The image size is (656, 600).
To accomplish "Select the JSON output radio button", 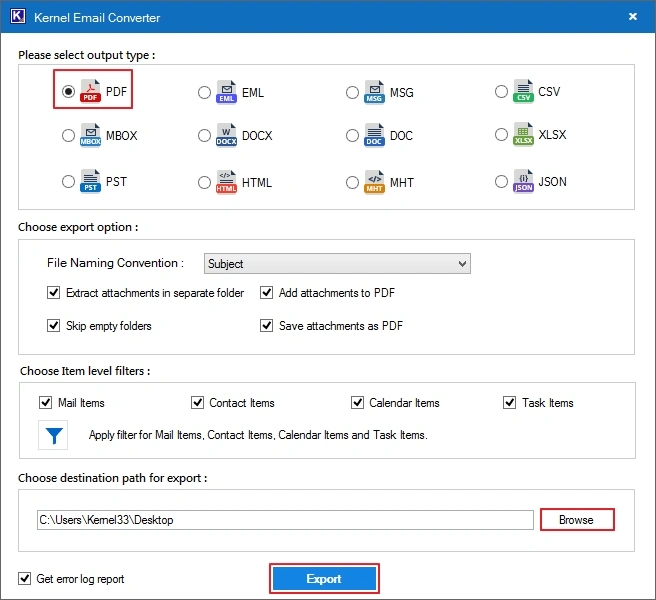I will [x=501, y=182].
